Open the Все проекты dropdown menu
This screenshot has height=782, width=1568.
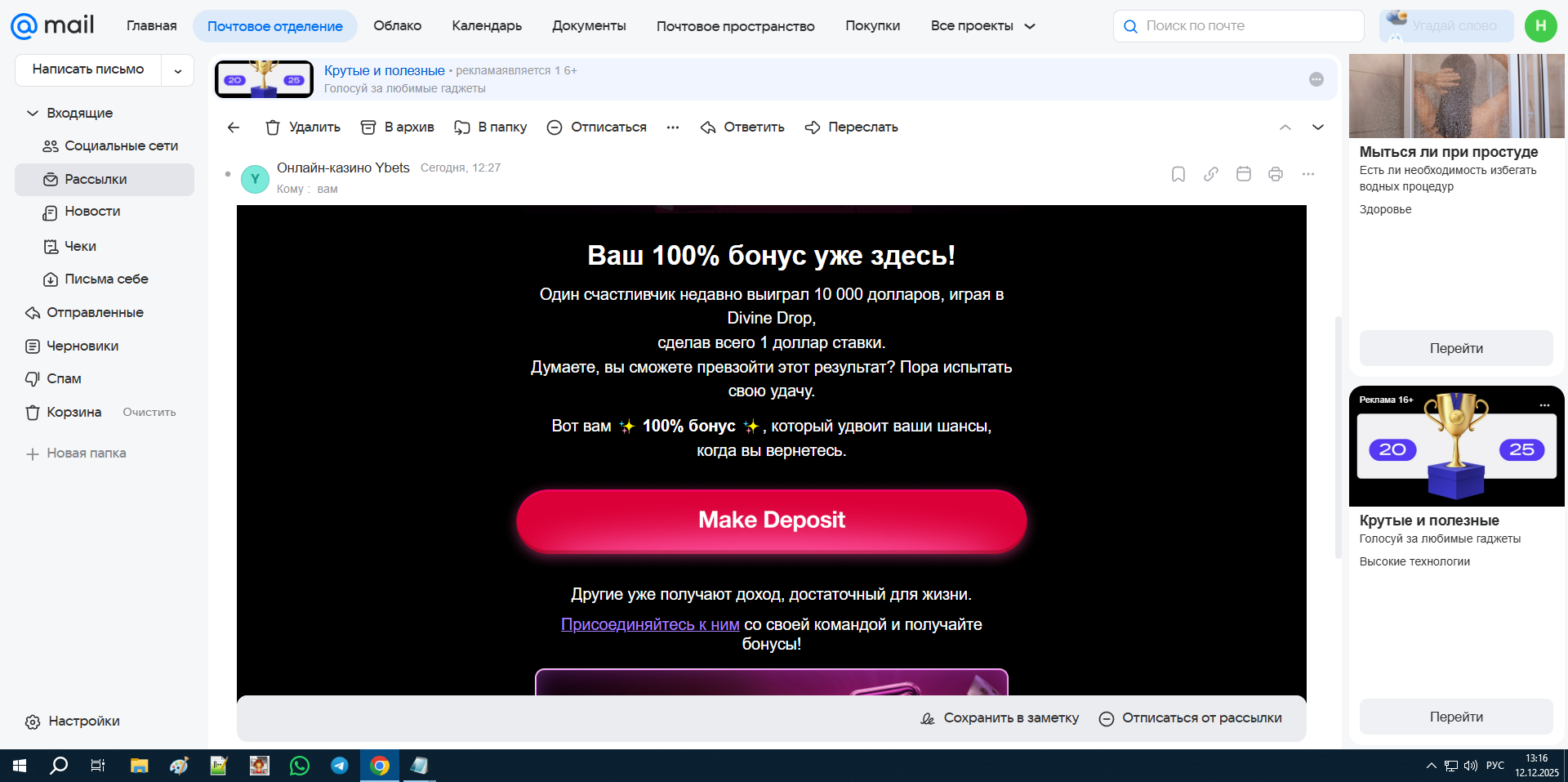pyautogui.click(x=982, y=26)
